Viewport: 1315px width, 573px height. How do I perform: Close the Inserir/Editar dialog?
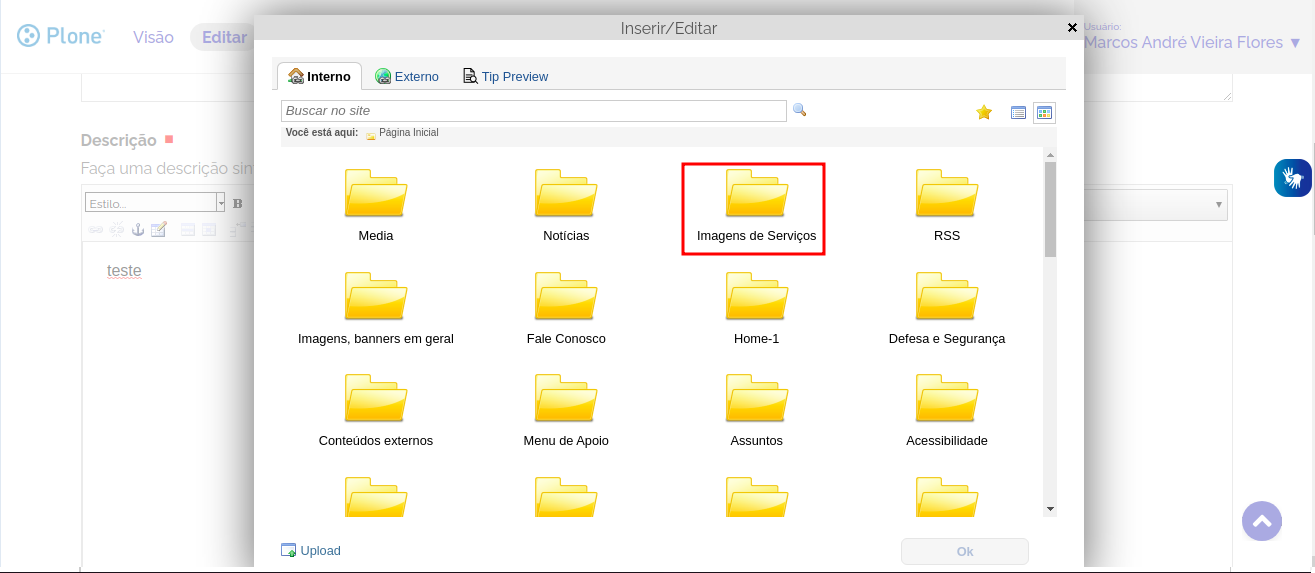point(1072,28)
